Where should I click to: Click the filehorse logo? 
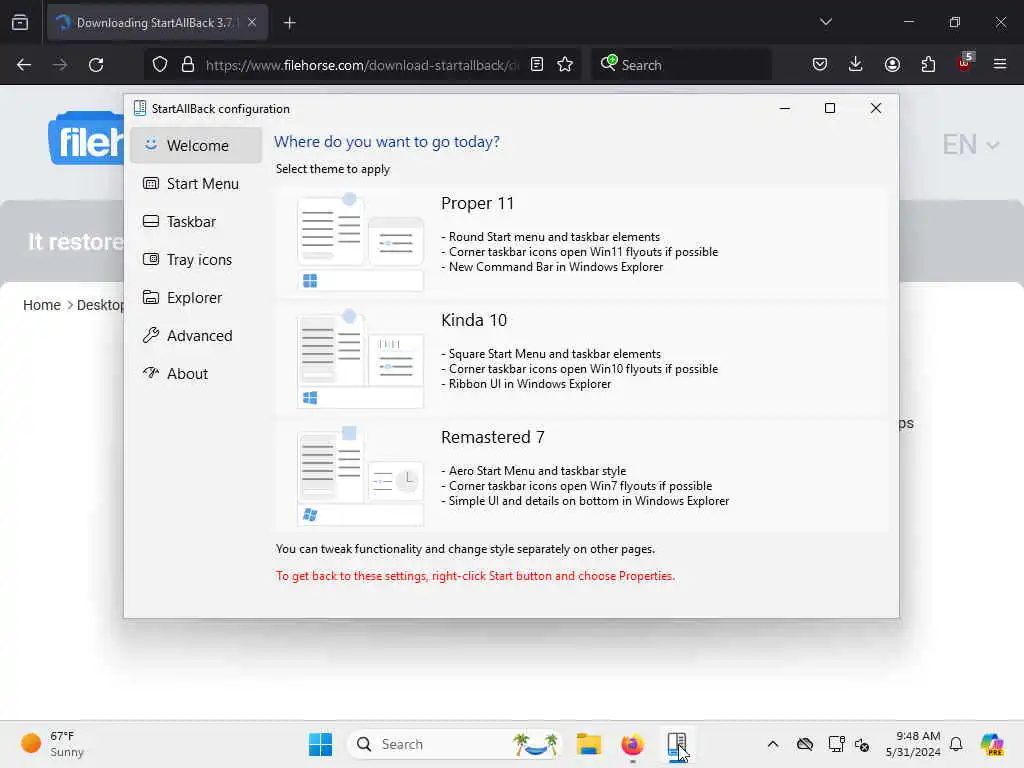point(86,138)
